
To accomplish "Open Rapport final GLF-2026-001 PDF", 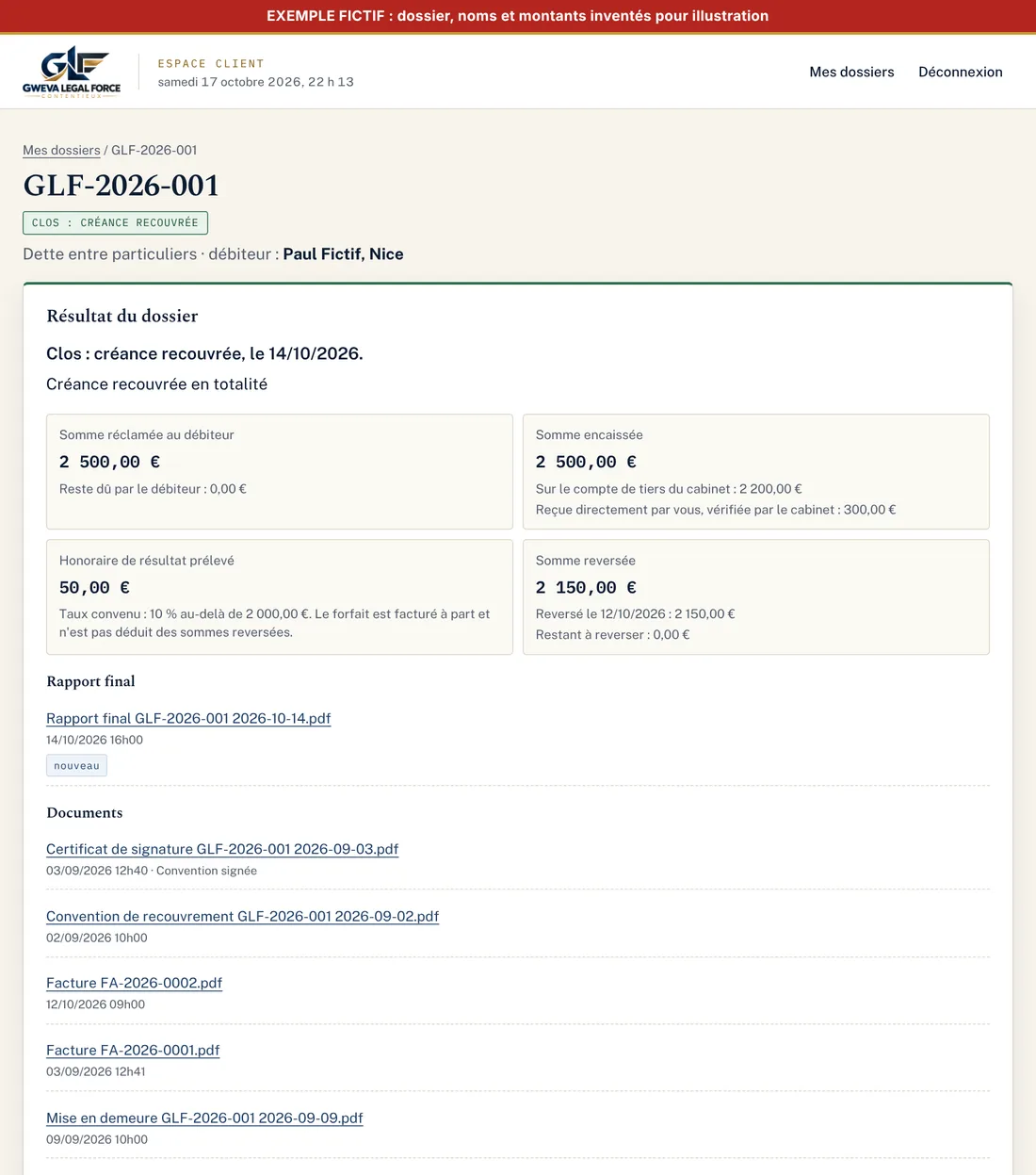I will coord(188,718).
